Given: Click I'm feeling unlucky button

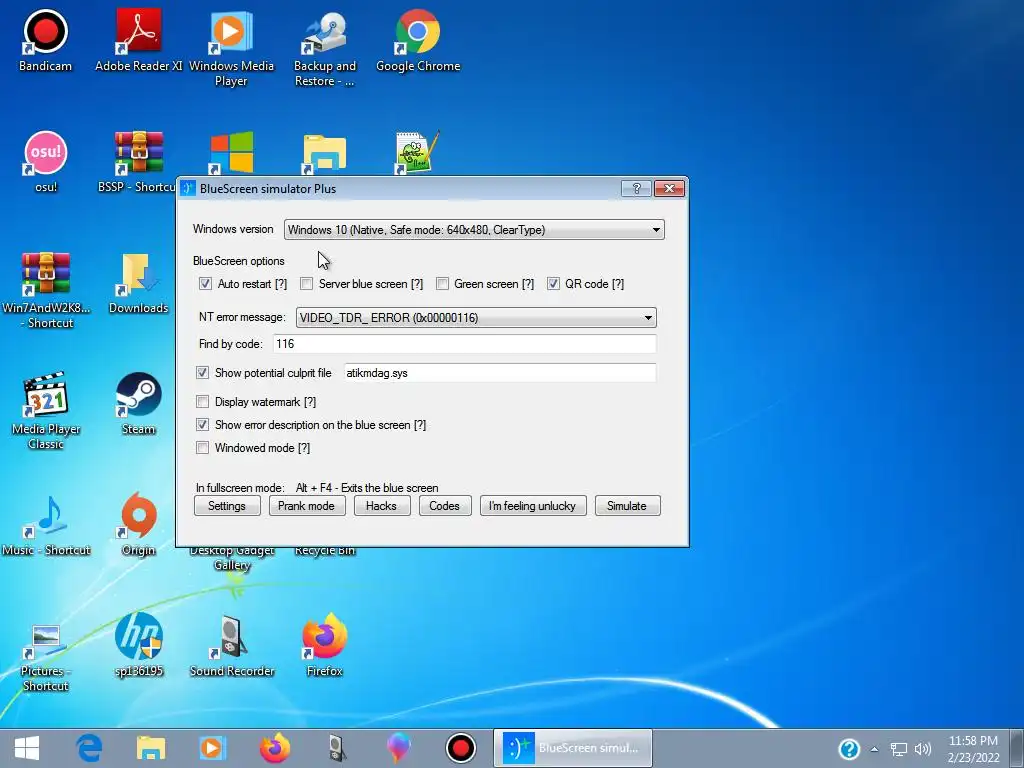Looking at the screenshot, I should point(532,505).
